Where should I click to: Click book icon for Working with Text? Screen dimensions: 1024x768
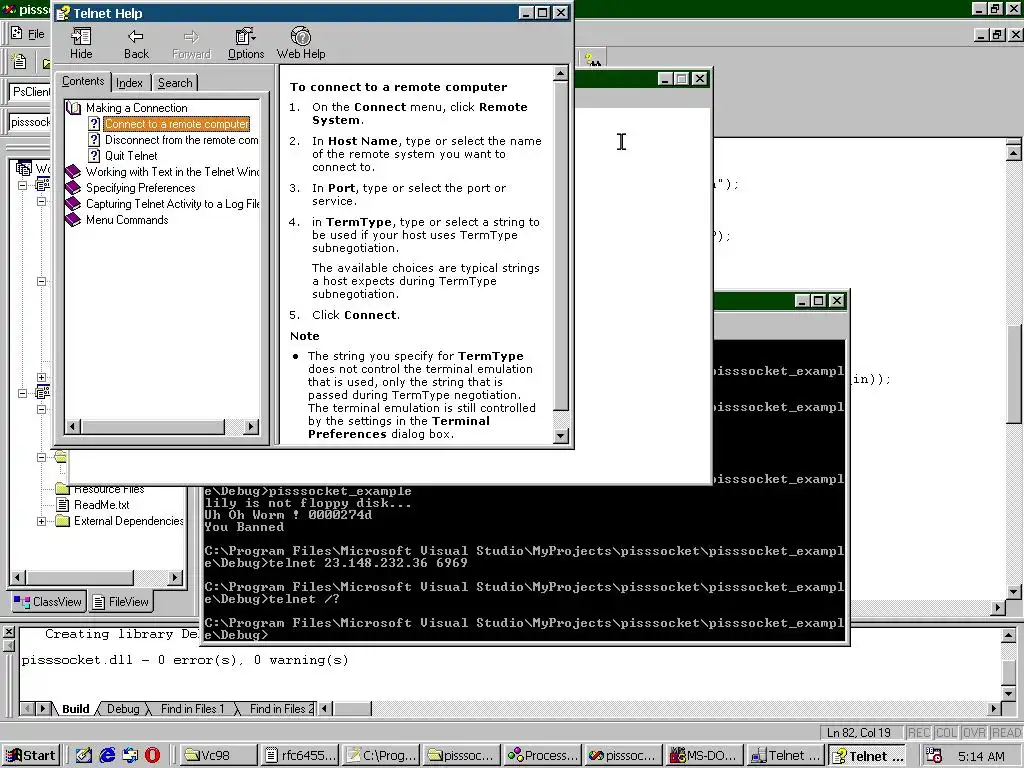[74, 172]
